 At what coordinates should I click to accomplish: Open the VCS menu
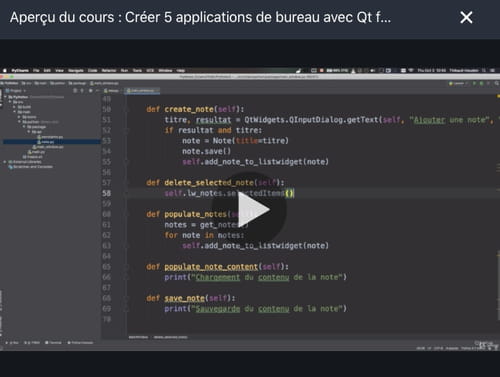[150, 70]
